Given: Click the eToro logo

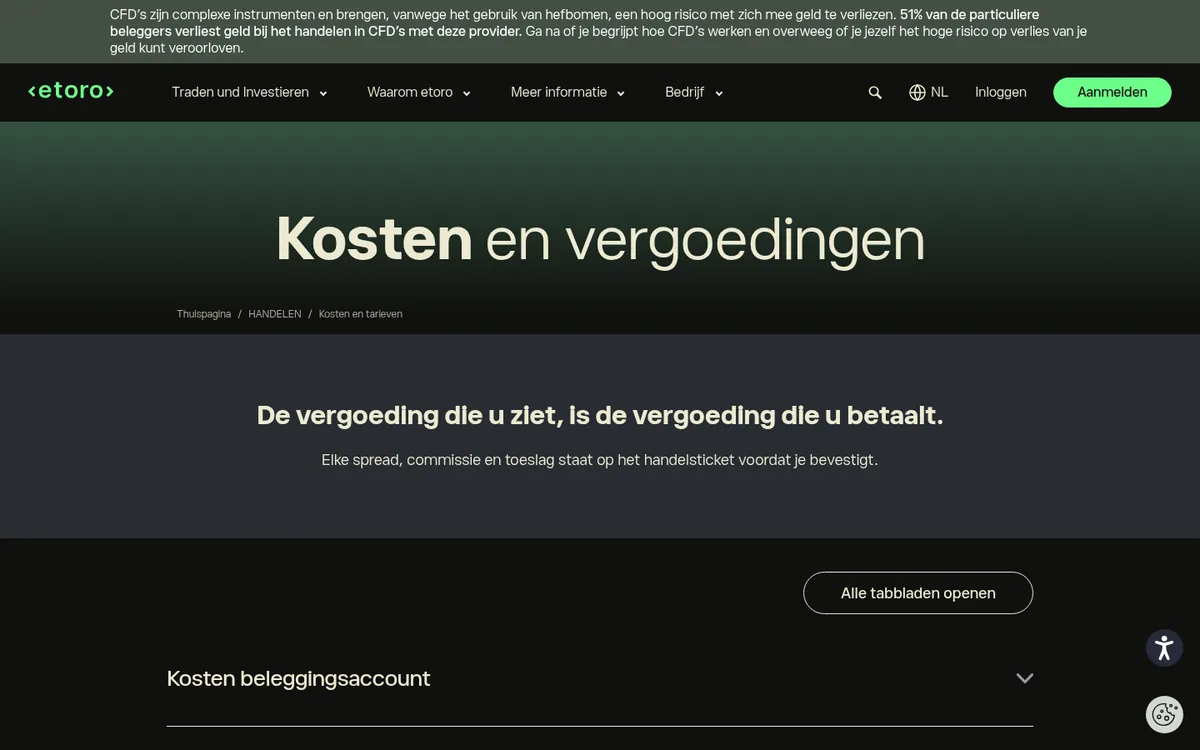Looking at the screenshot, I should coord(71,91).
